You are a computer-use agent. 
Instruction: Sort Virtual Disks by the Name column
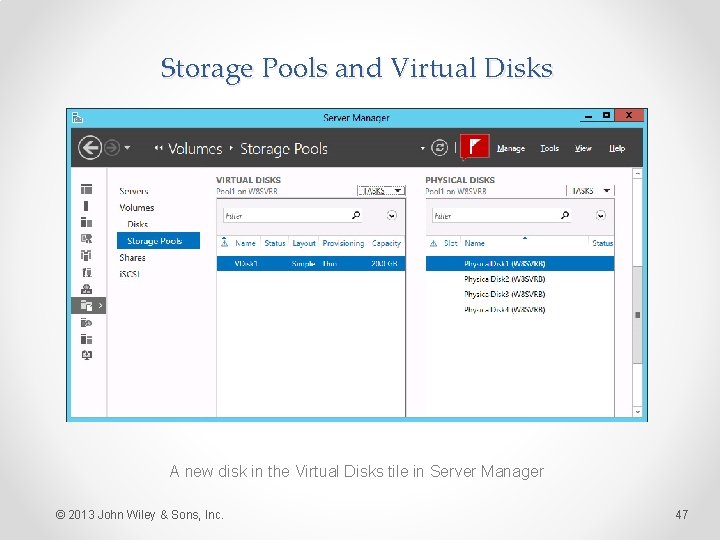coord(245,243)
